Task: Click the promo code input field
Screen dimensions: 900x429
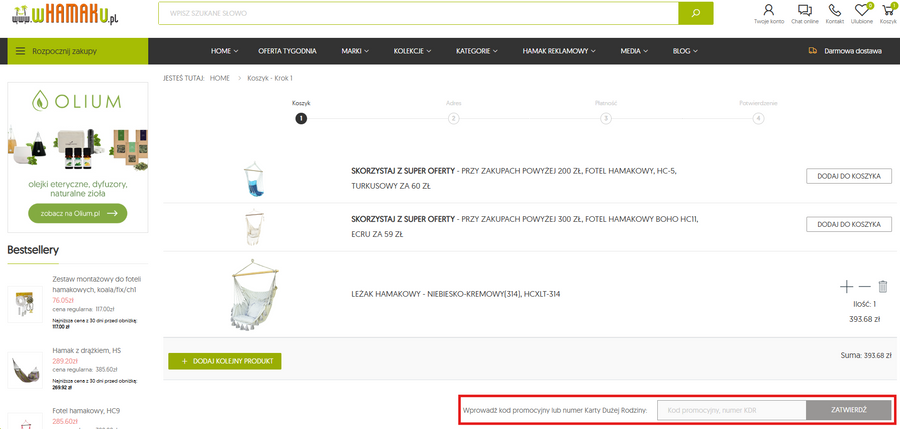Action: point(731,410)
